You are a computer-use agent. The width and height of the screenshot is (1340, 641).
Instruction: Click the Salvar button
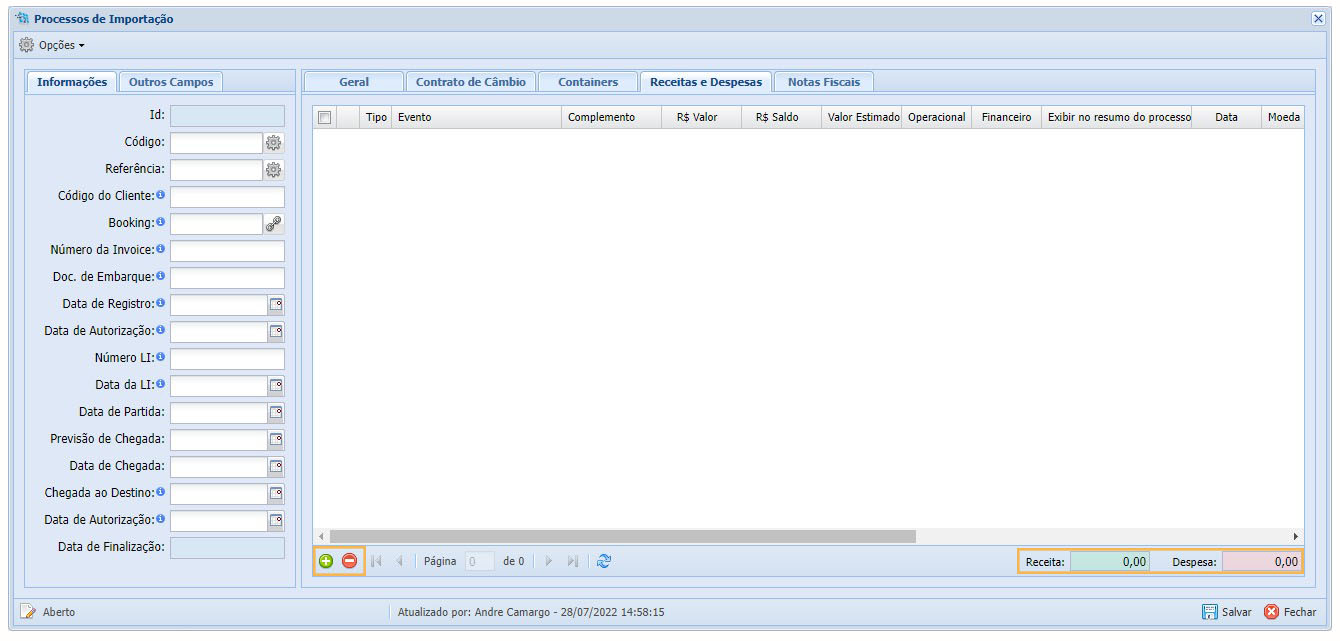coord(1227,612)
